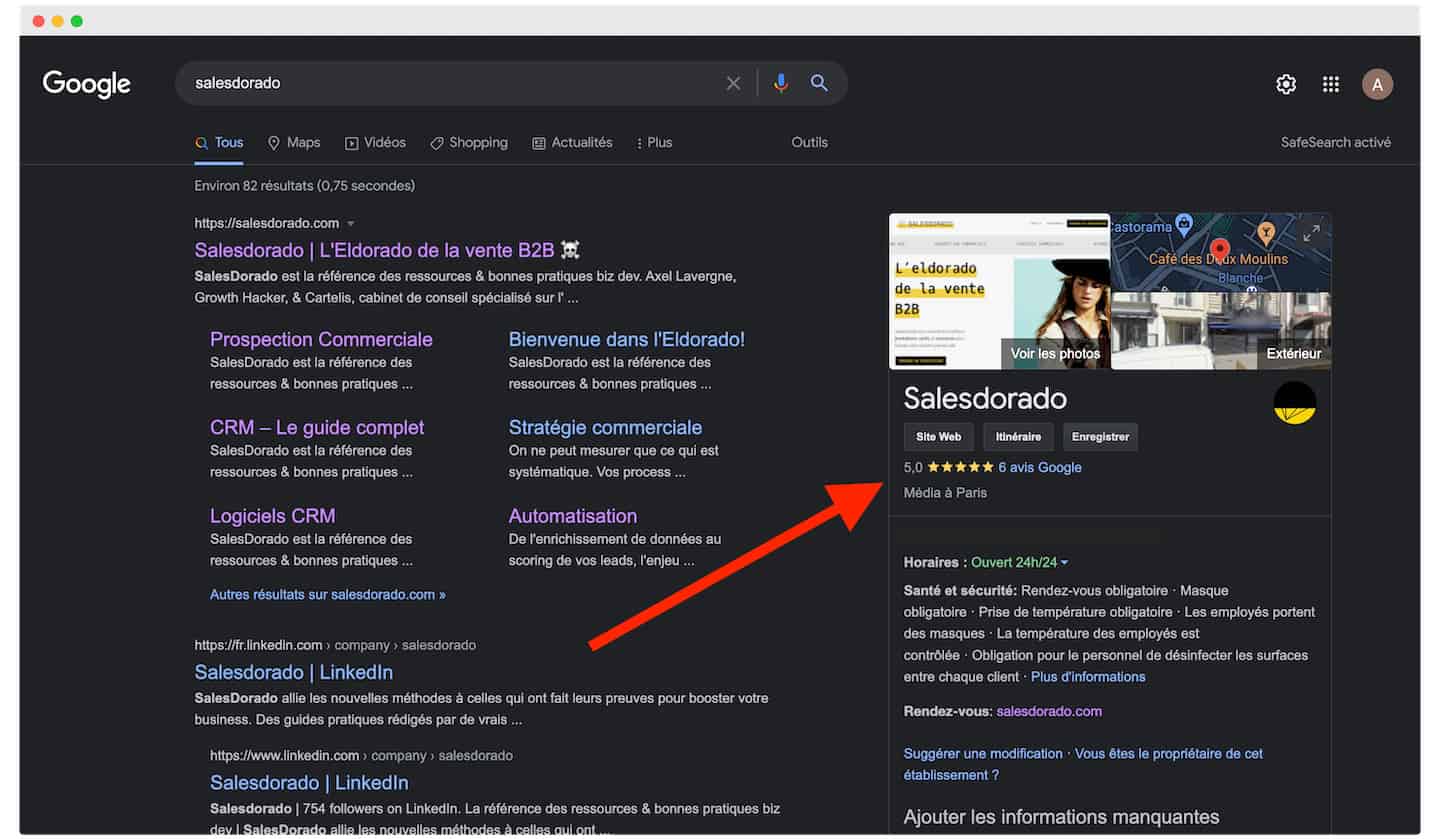
Task: Click the https://salesdorado.com URL text
Action: click(267, 223)
